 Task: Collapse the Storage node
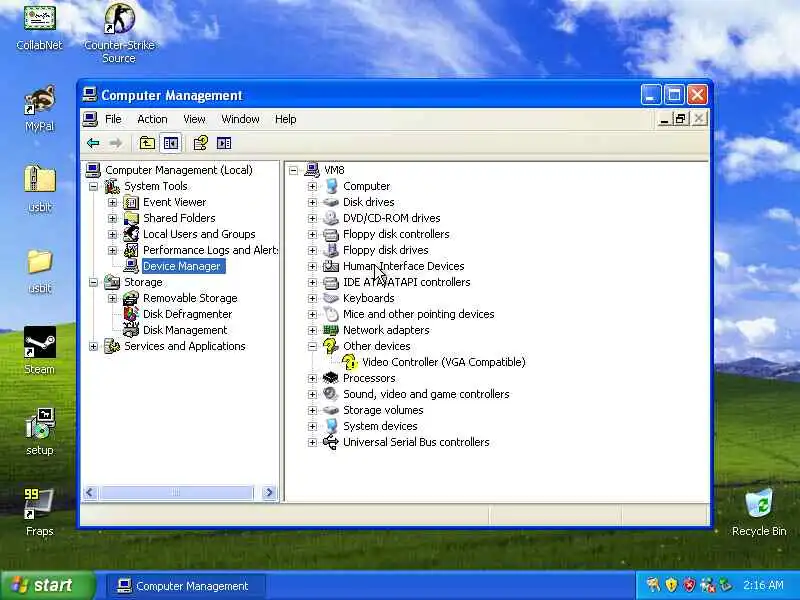pos(93,282)
